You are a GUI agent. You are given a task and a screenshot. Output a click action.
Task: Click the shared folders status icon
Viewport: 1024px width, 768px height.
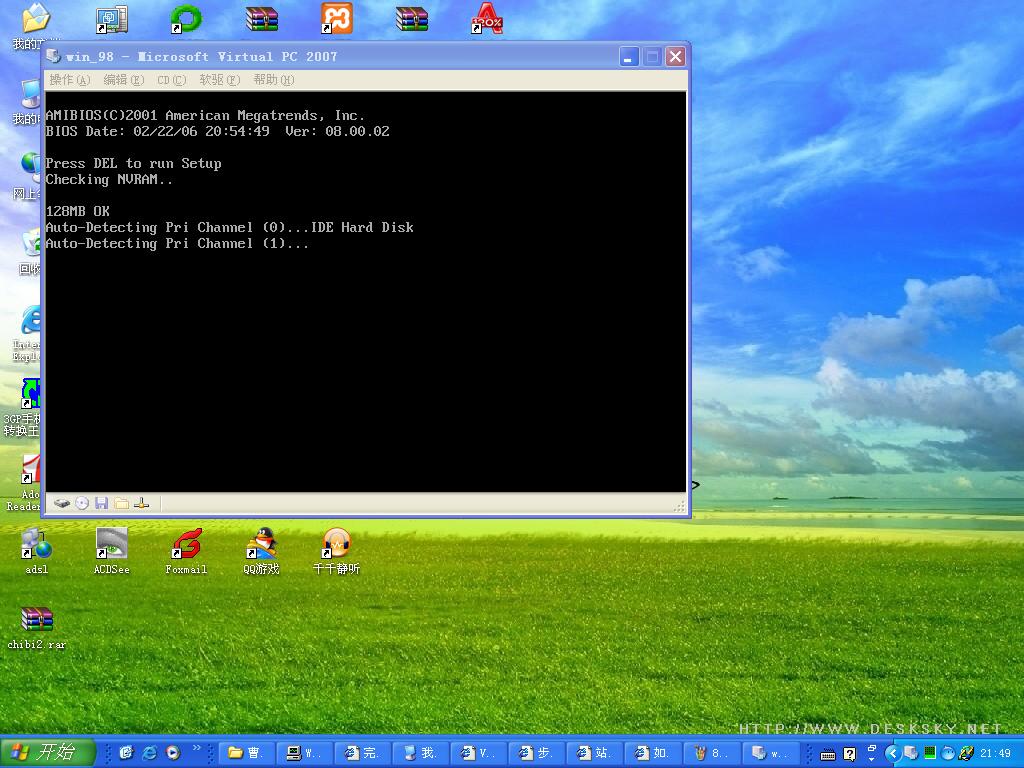121,504
